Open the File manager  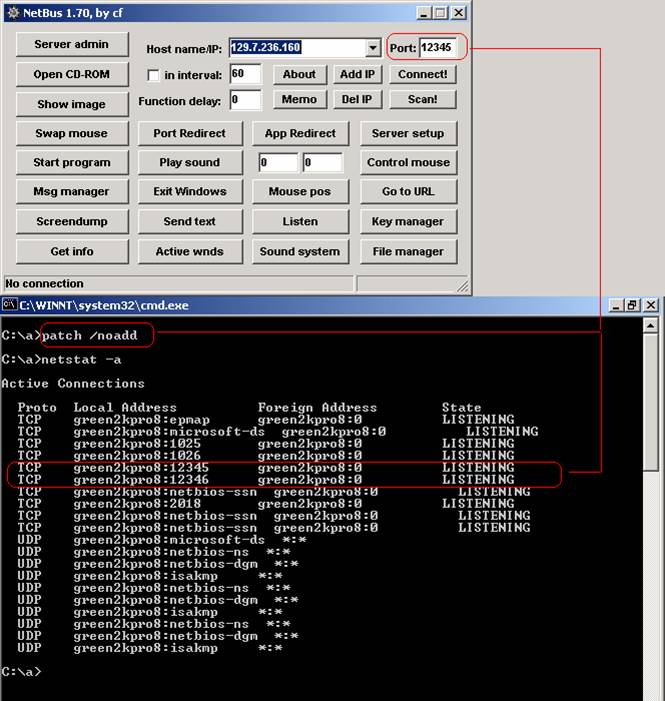(x=408, y=251)
